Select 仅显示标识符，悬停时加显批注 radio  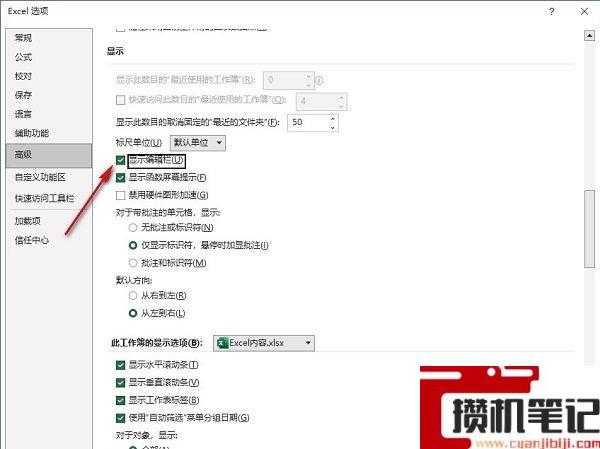(133, 245)
